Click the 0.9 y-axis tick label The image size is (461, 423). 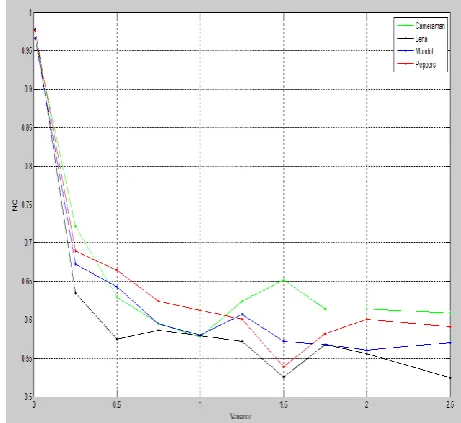pos(28,89)
